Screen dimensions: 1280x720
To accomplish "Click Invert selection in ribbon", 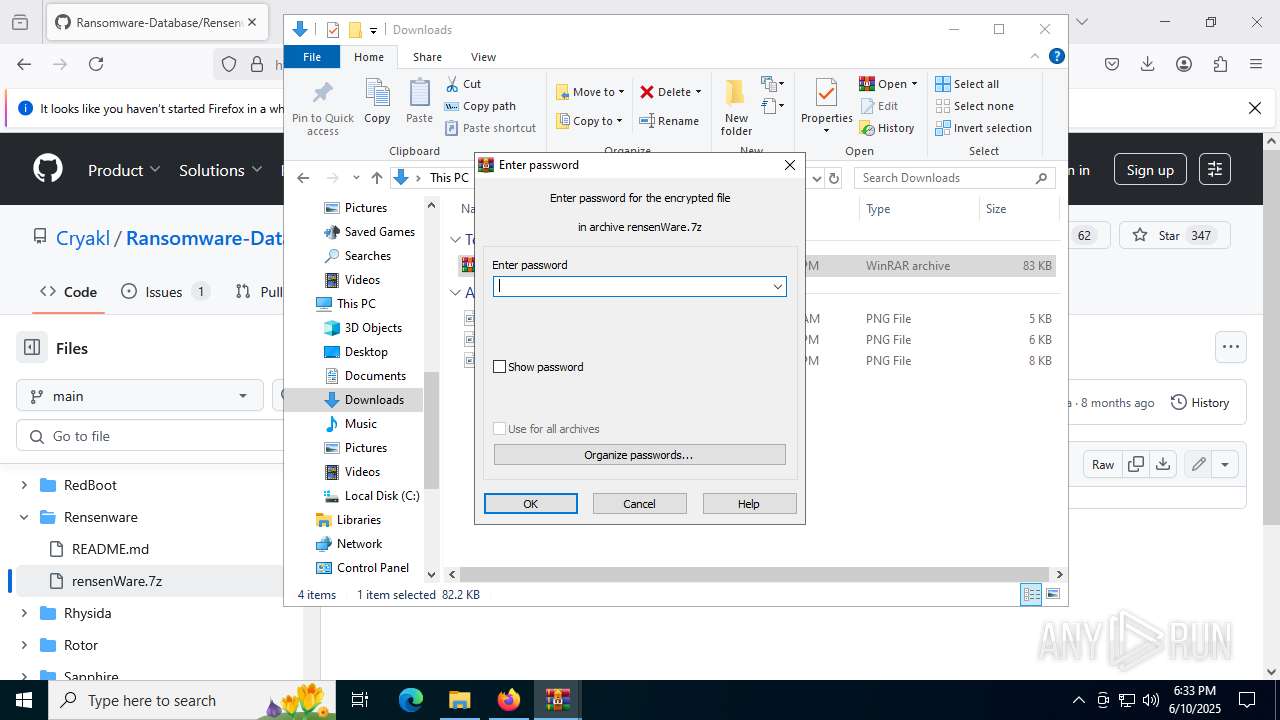I will click(983, 128).
